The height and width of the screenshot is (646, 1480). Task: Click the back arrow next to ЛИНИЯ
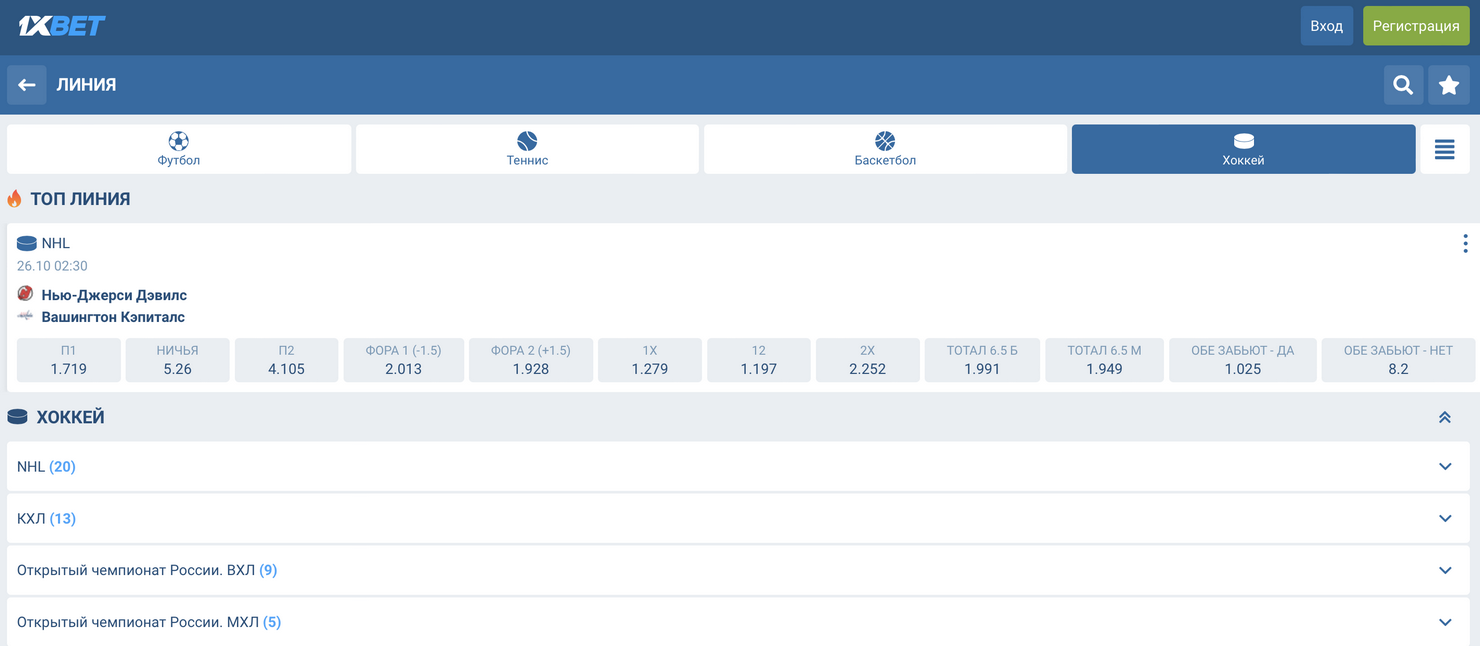tap(26, 85)
